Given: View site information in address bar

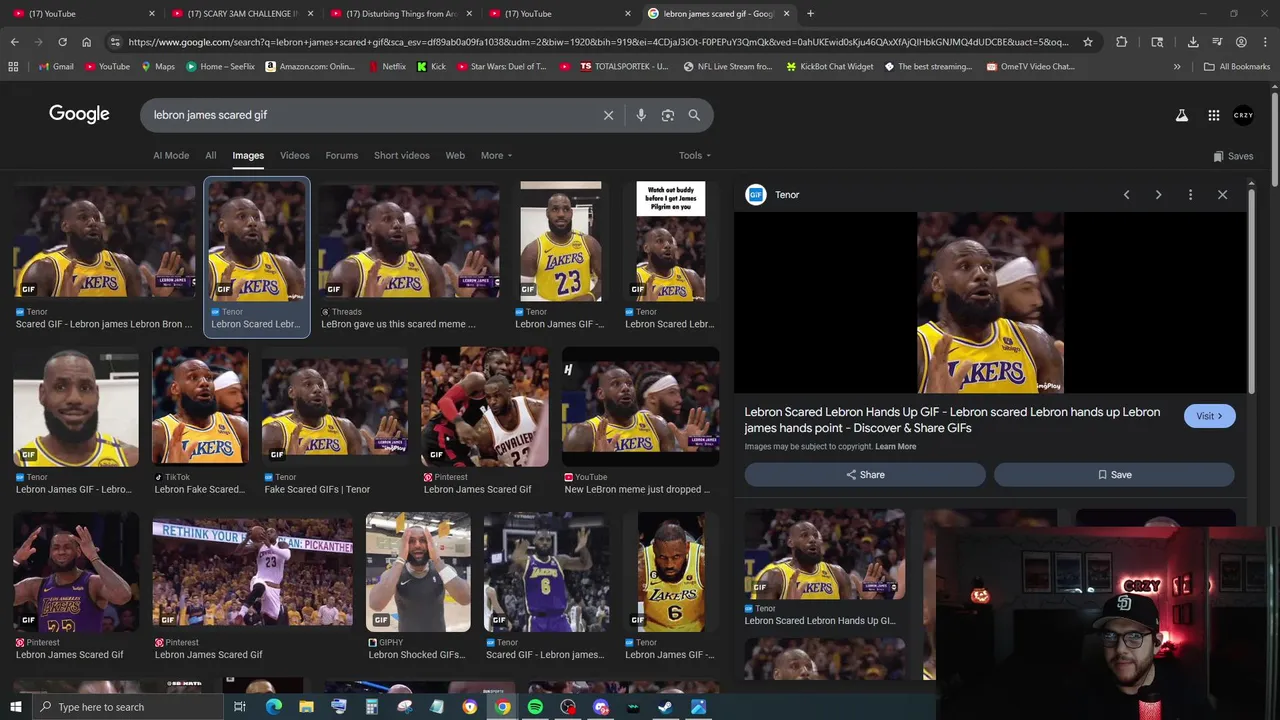Looking at the screenshot, I should [x=115, y=42].
